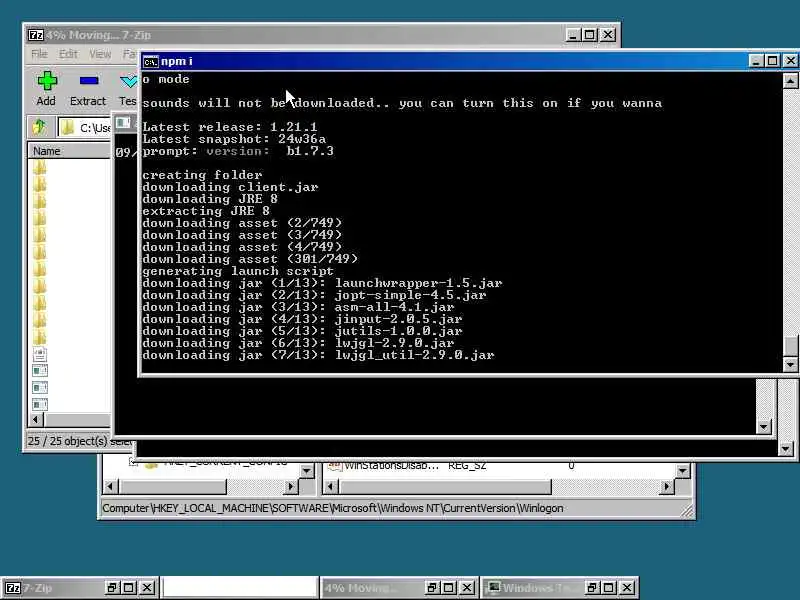This screenshot has height=600, width=800.
Task: Click the REG_SZ type cell in Registry Editor
Action: tap(467, 465)
